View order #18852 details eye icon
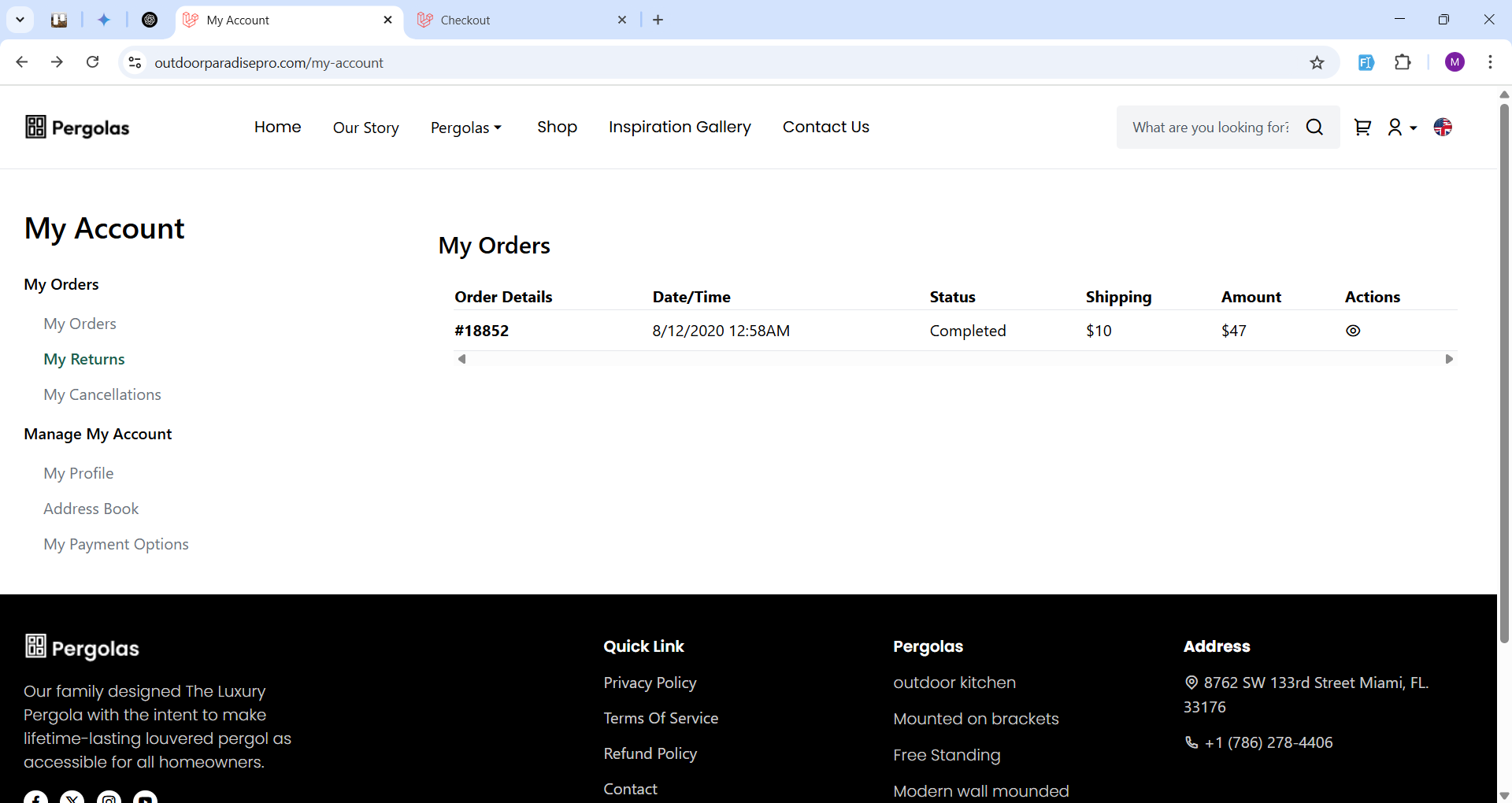Image resolution: width=1512 pixels, height=803 pixels. coord(1353,331)
